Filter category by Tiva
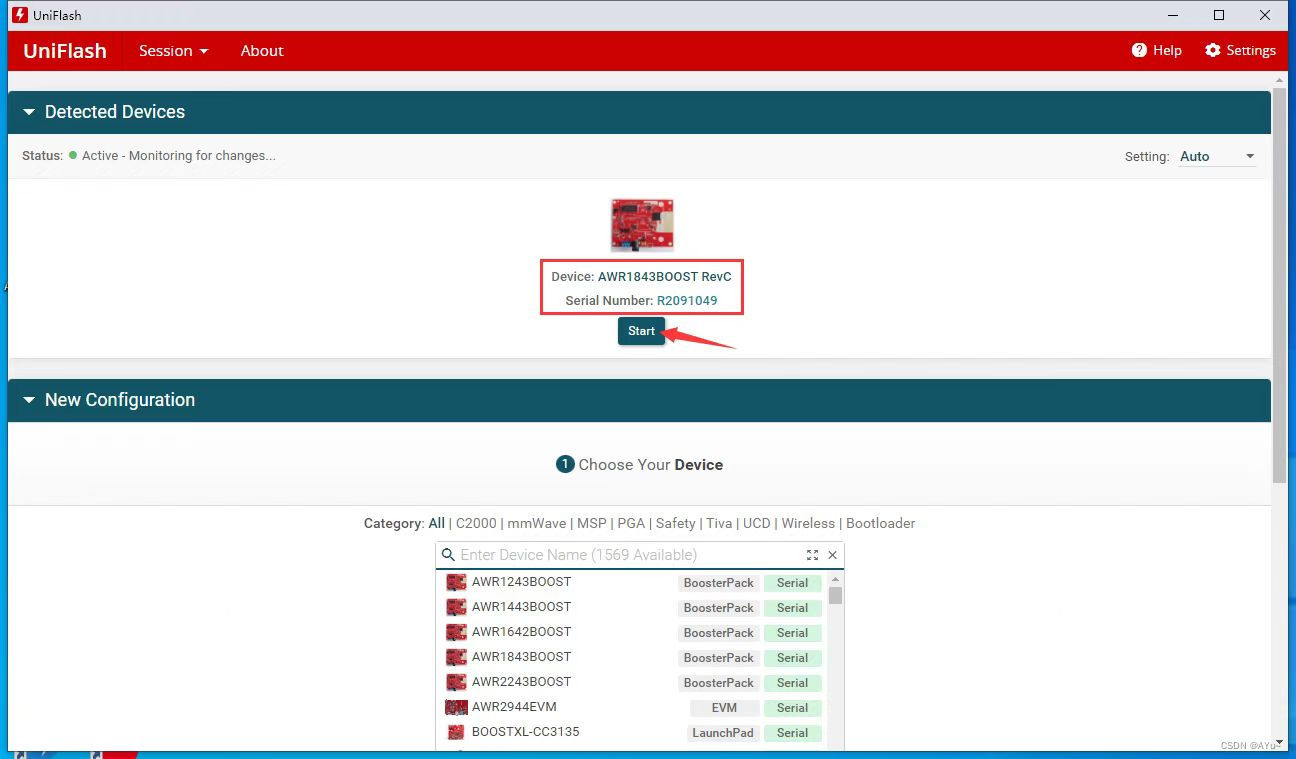This screenshot has height=759, width=1296. point(719,523)
